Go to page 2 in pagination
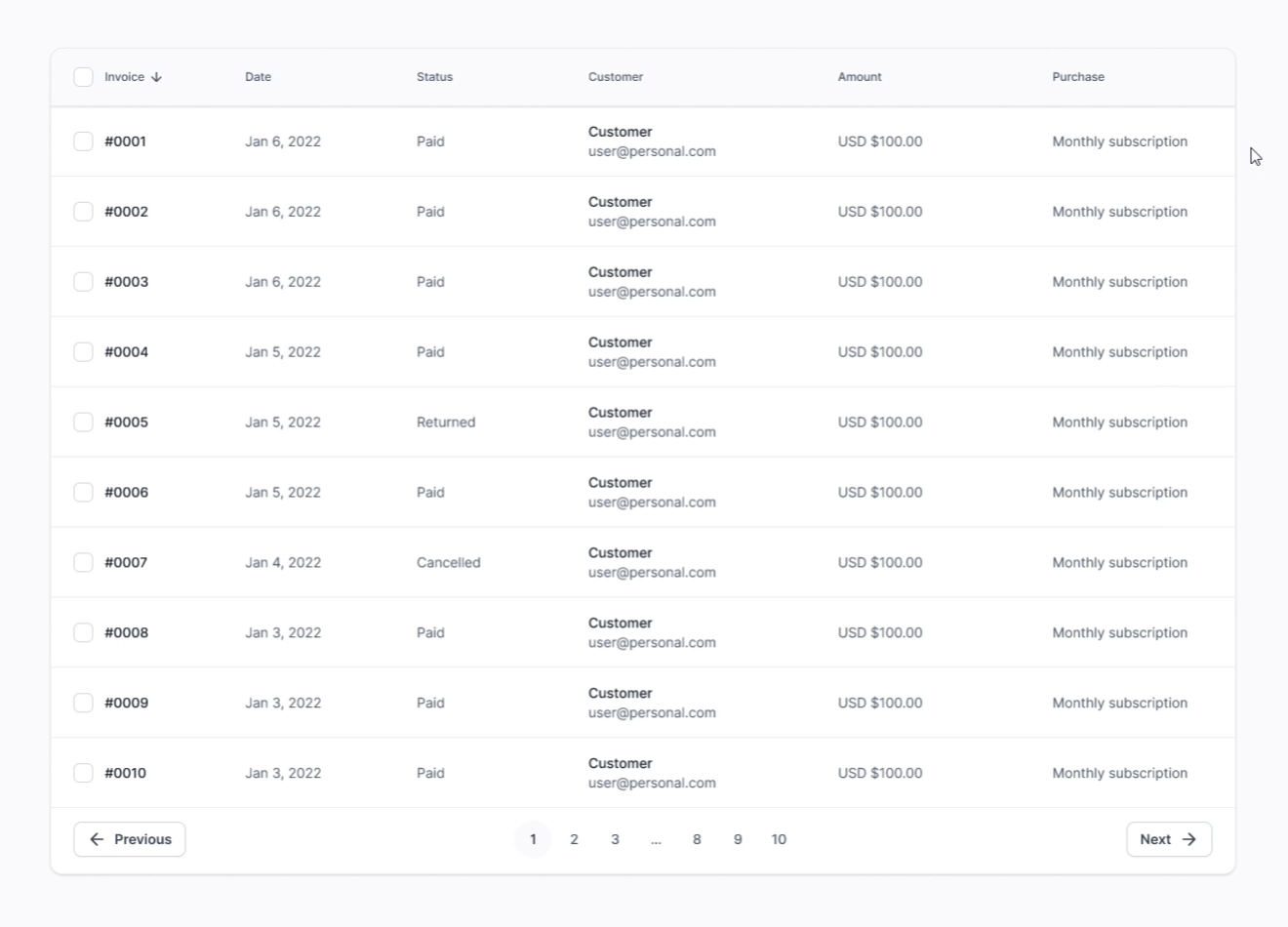 coord(574,839)
